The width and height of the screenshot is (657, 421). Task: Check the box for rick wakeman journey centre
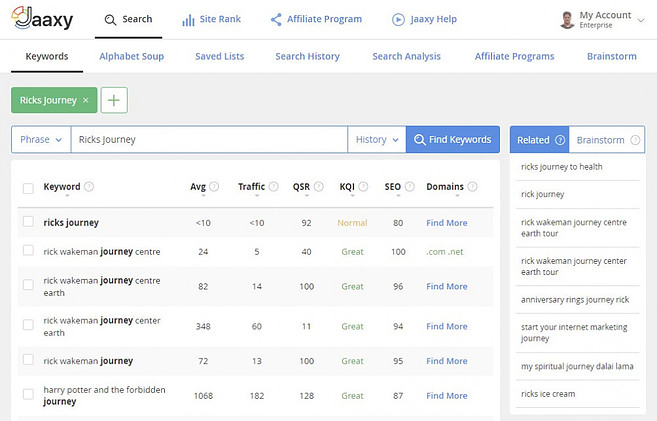click(28, 250)
